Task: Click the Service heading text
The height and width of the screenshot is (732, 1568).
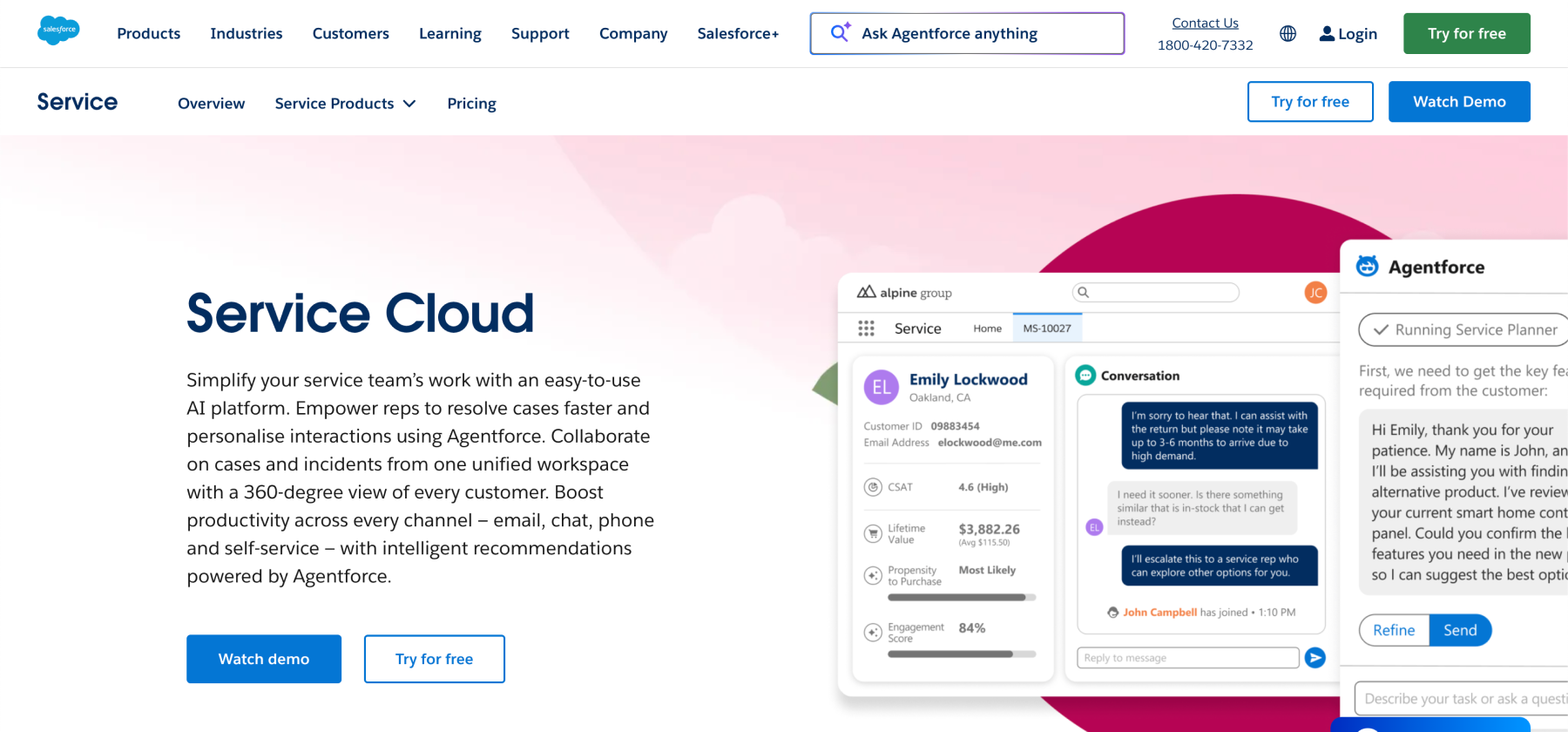Action: pos(78,102)
